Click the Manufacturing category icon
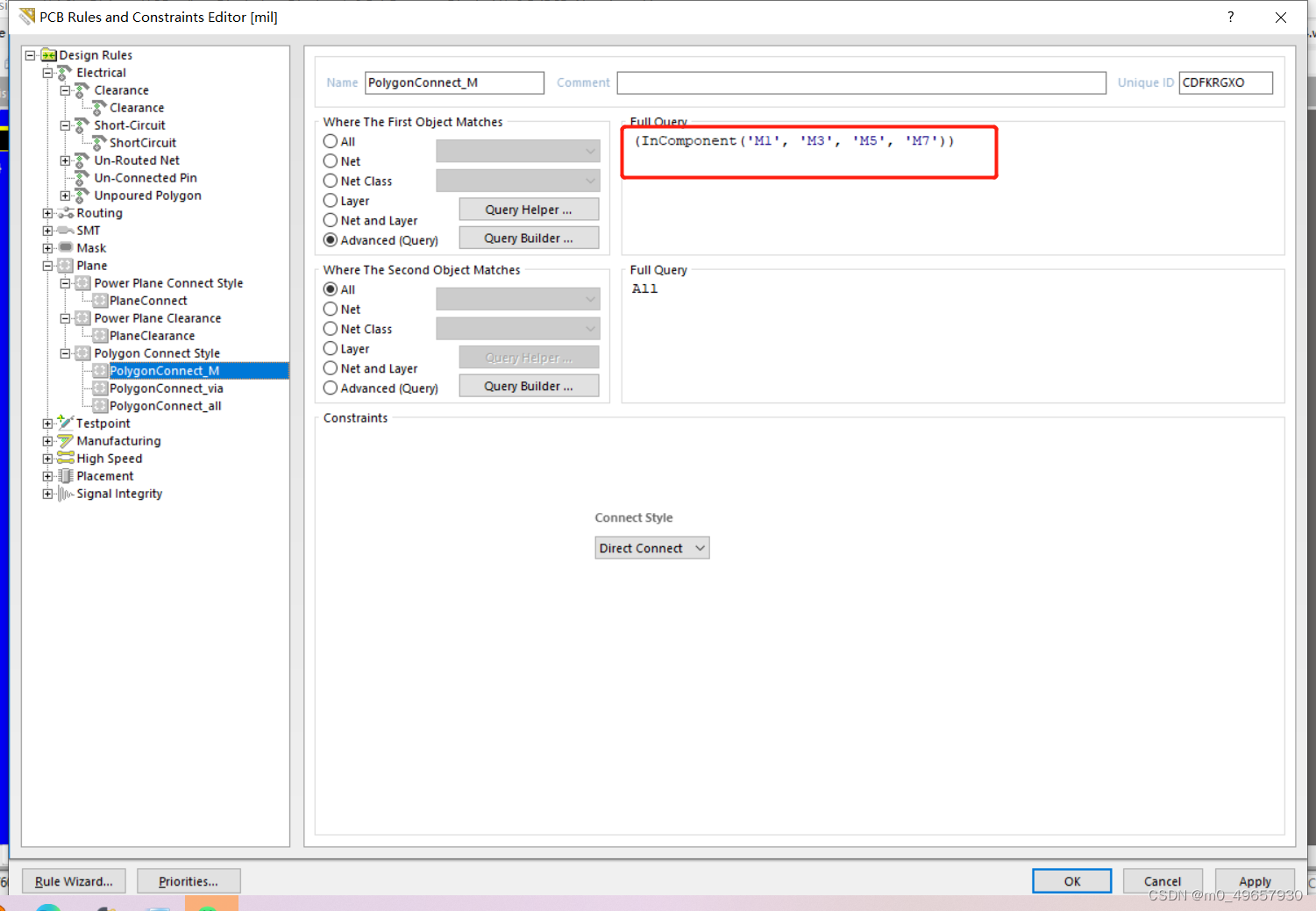The height and width of the screenshot is (911, 1316). click(x=66, y=441)
